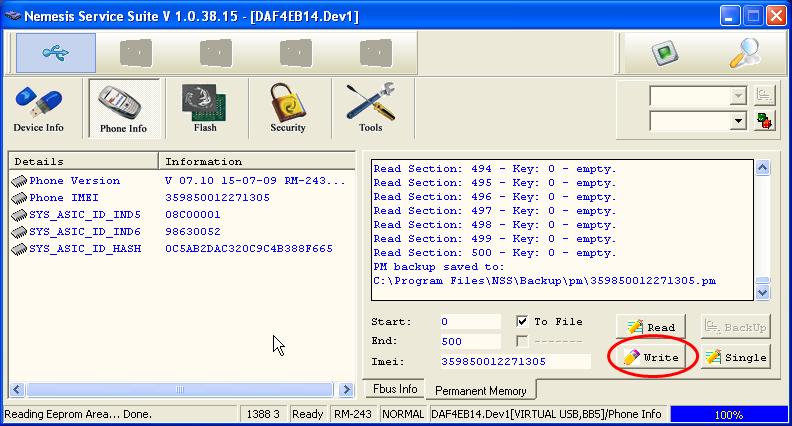Click the backup file path in log
The image size is (792, 426).
(544, 281)
